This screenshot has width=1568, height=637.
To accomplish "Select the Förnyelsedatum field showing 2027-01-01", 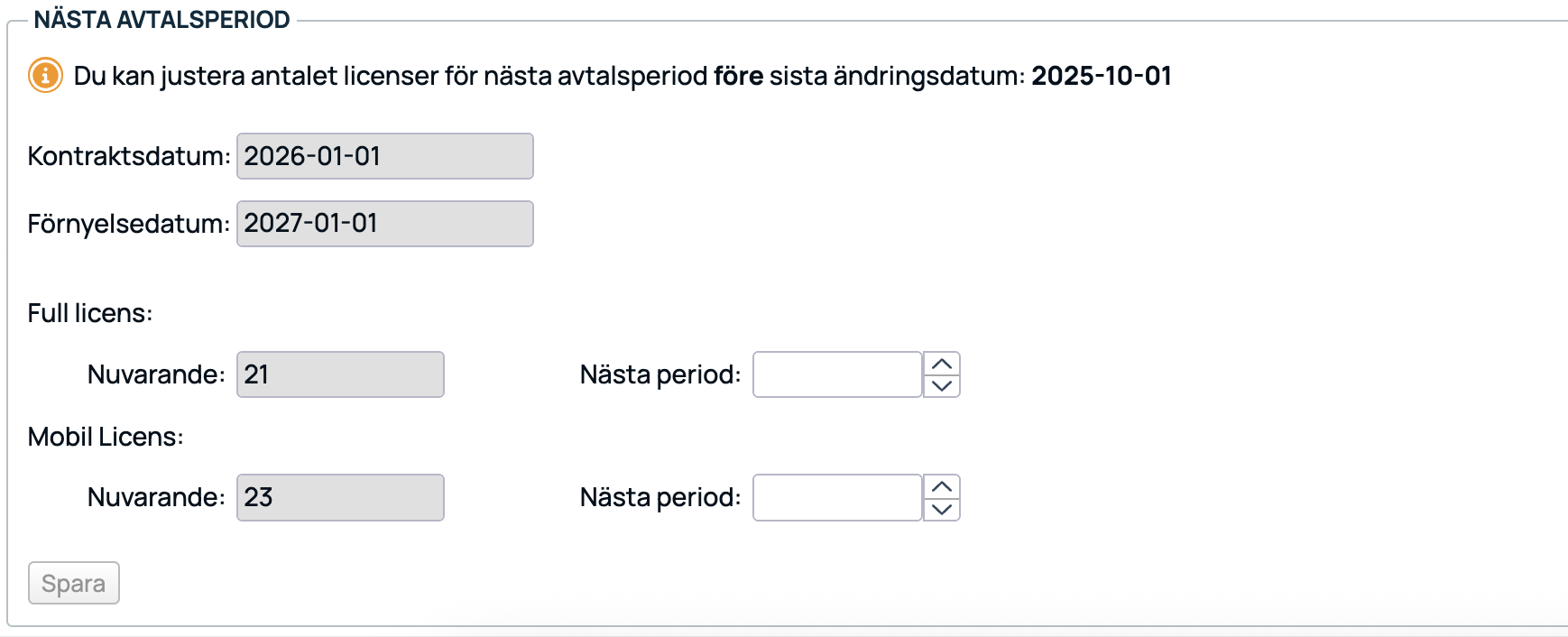I will point(384,224).
